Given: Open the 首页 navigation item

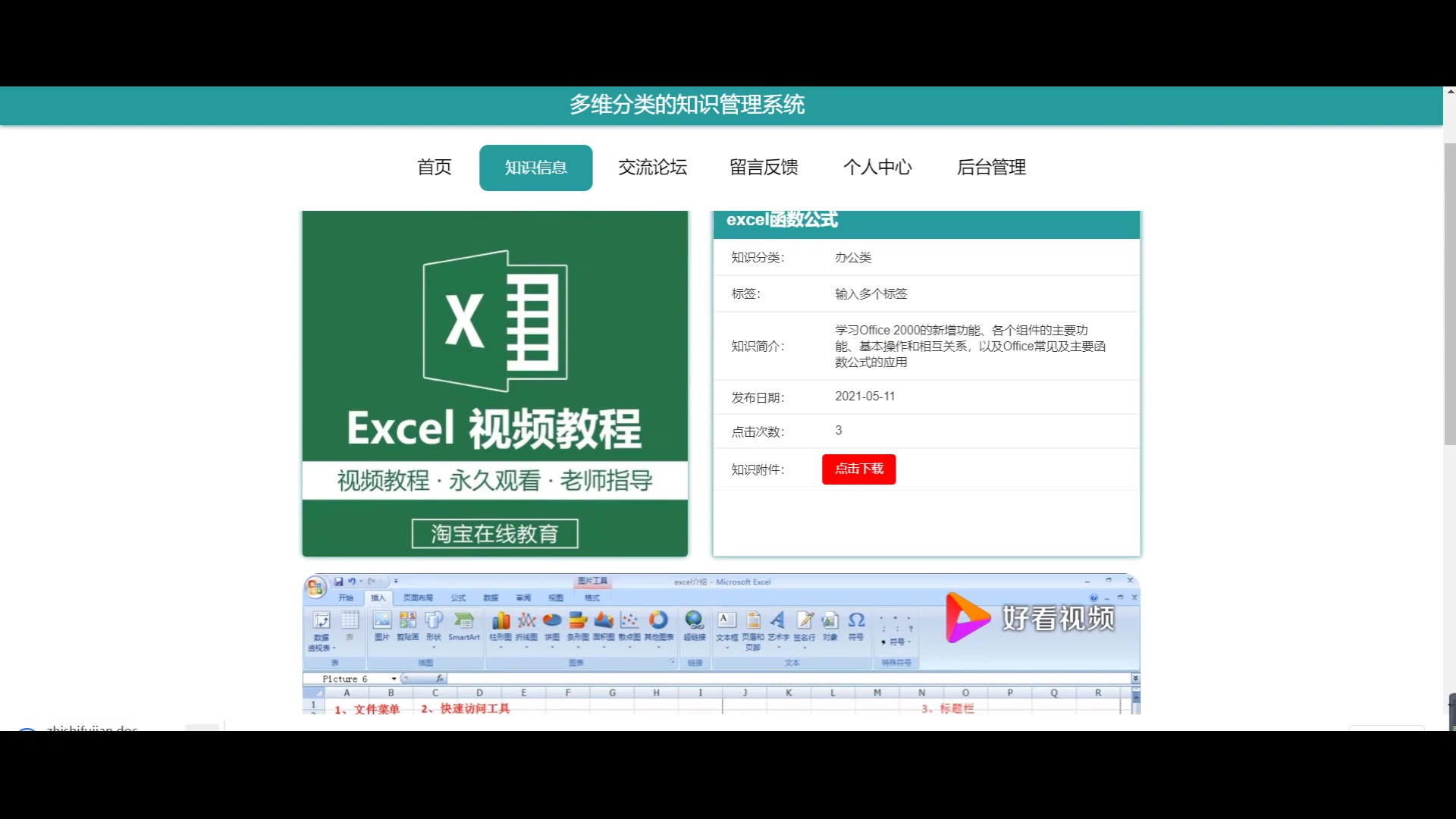Looking at the screenshot, I should 434,167.
